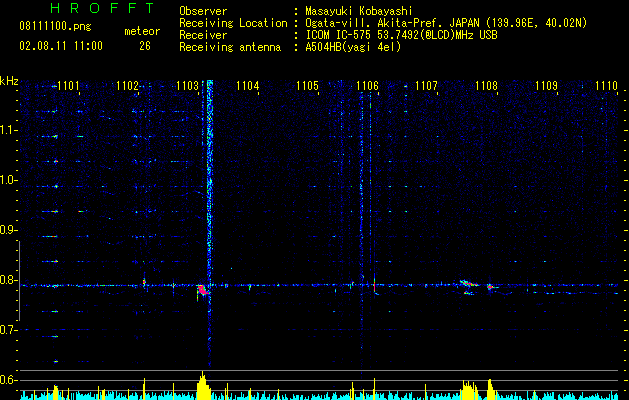Screen dimensions: 629x400
Task: Click the 1101 time marker
Action: (68, 86)
